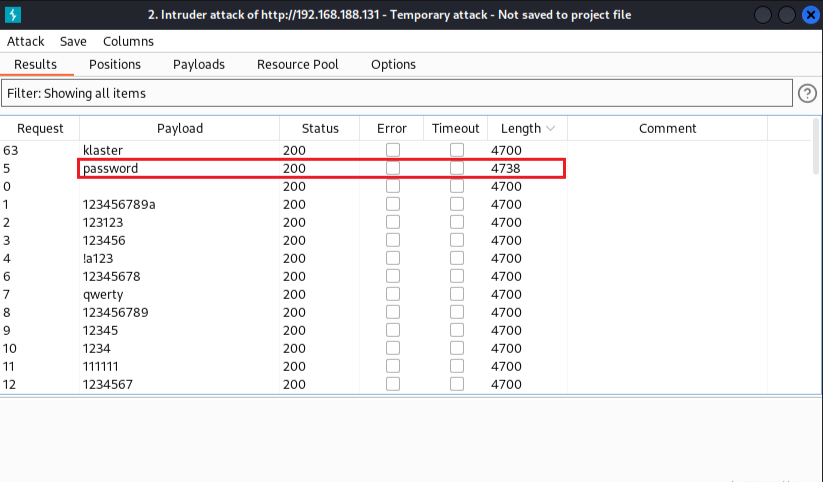Tick the Error checkbox for qwerty
This screenshot has width=823, height=482.
[x=393, y=294]
